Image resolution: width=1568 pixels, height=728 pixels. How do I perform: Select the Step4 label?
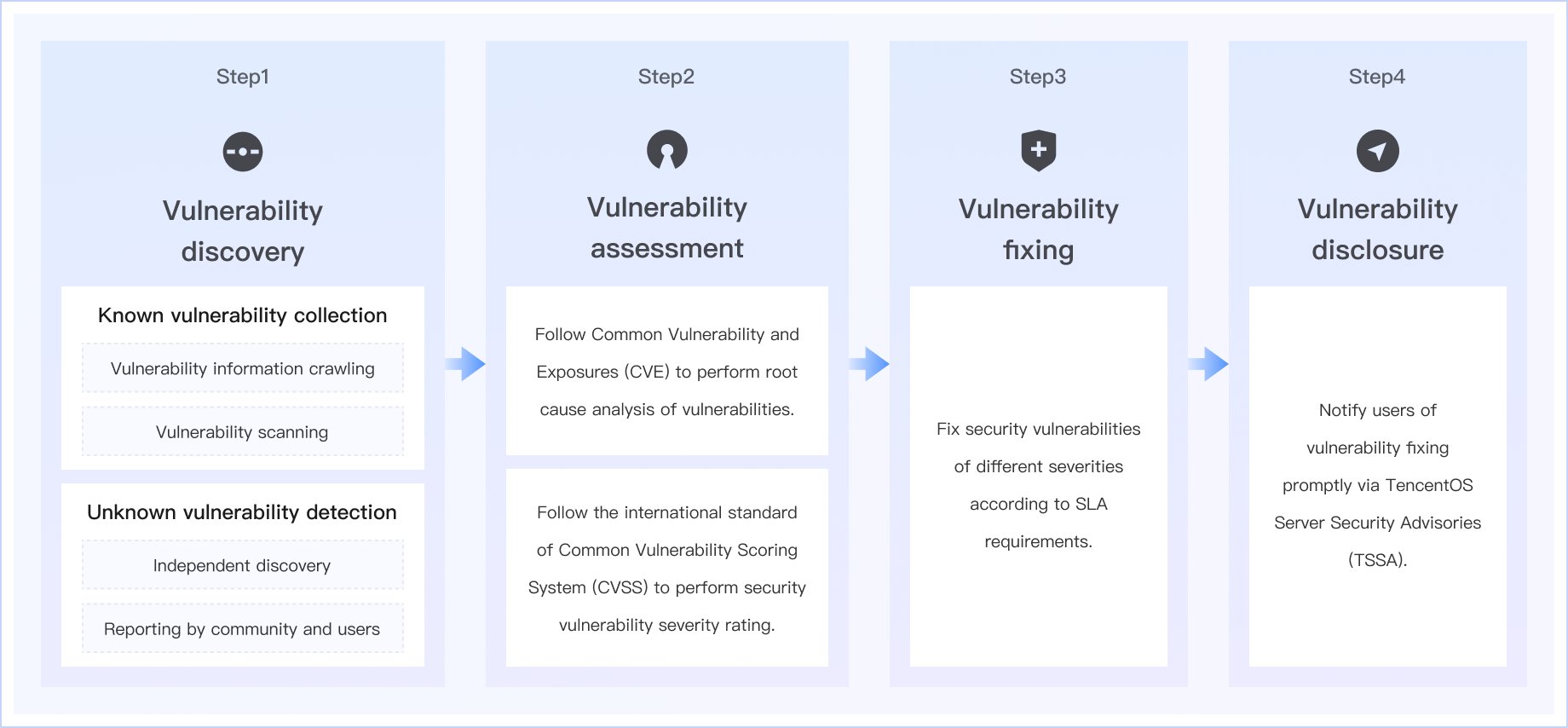tap(1377, 77)
